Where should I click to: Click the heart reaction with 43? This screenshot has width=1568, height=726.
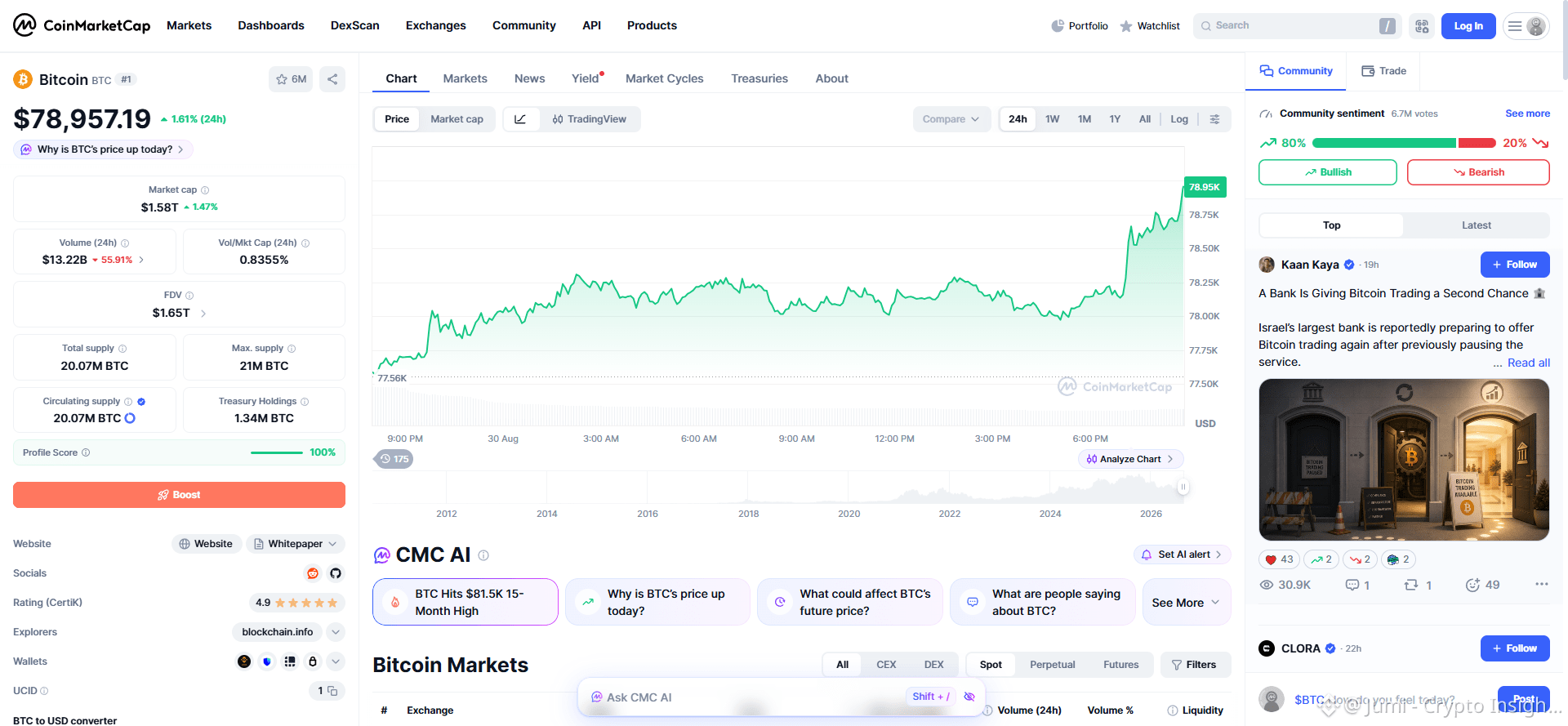(1279, 559)
